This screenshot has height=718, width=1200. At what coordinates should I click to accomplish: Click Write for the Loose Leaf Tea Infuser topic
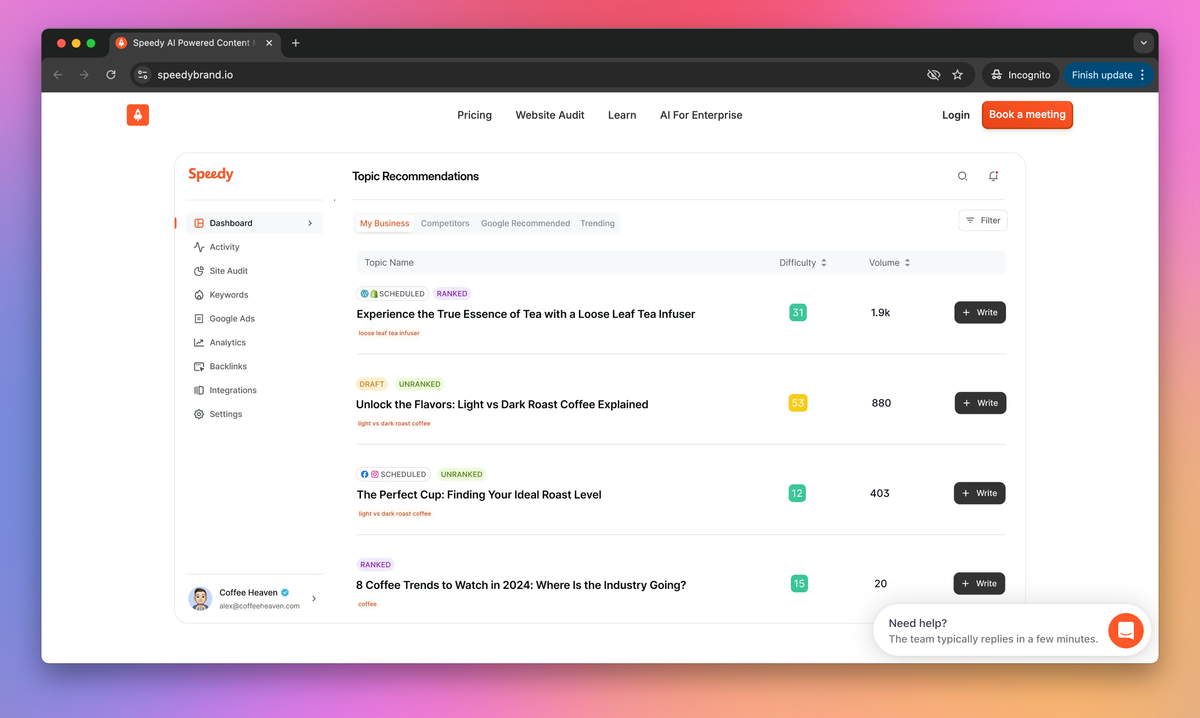pyautogui.click(x=980, y=313)
